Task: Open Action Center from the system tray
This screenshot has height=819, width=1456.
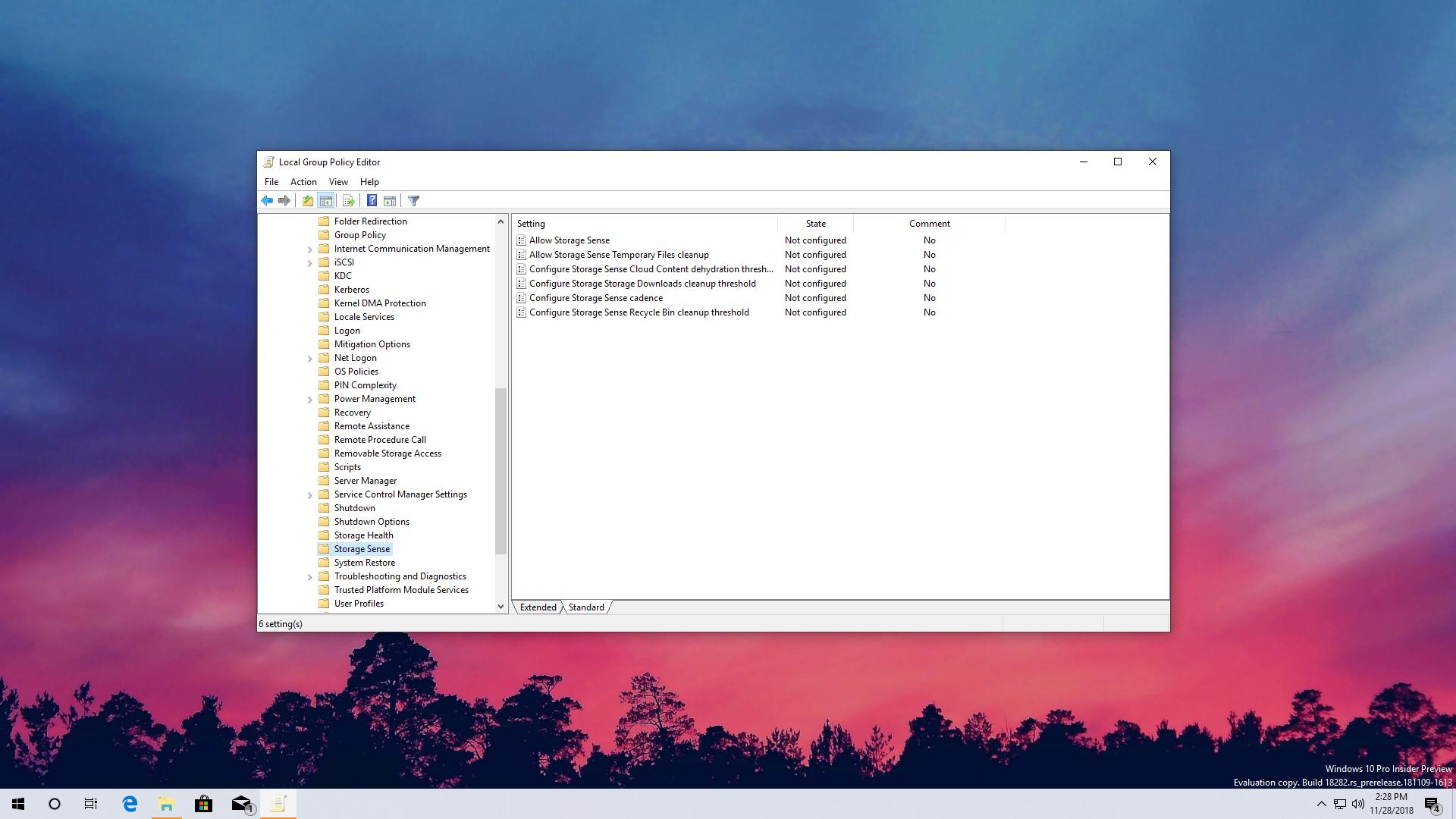Action: coord(1432,803)
